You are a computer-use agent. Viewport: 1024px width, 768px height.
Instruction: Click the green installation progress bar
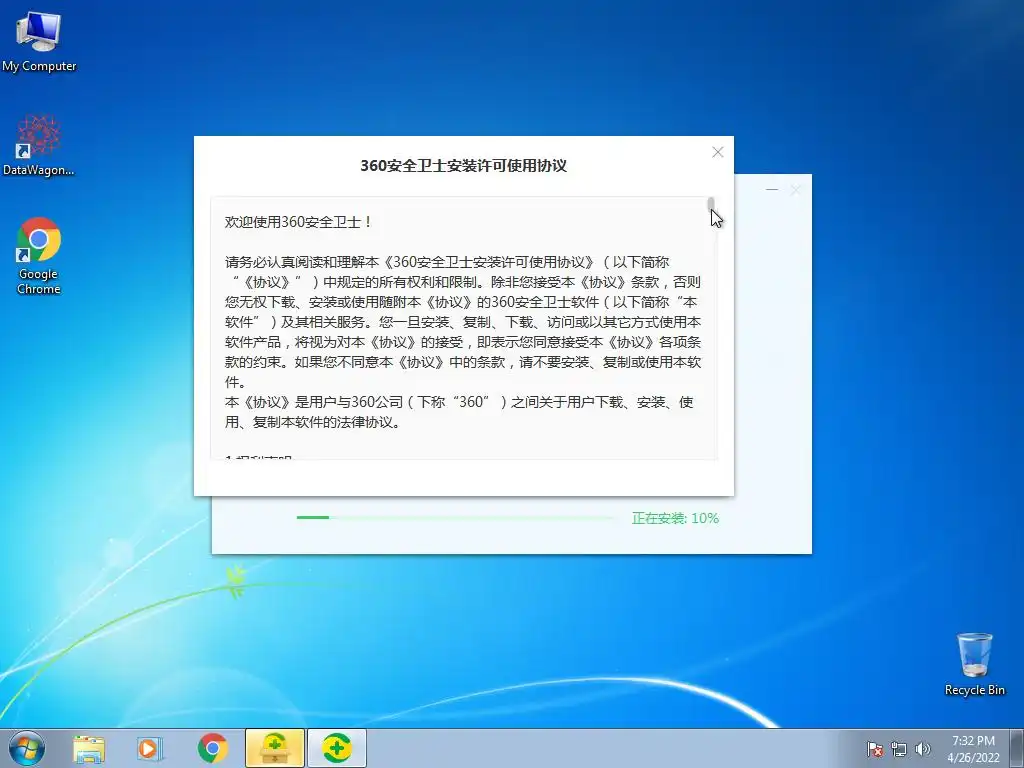(x=455, y=517)
